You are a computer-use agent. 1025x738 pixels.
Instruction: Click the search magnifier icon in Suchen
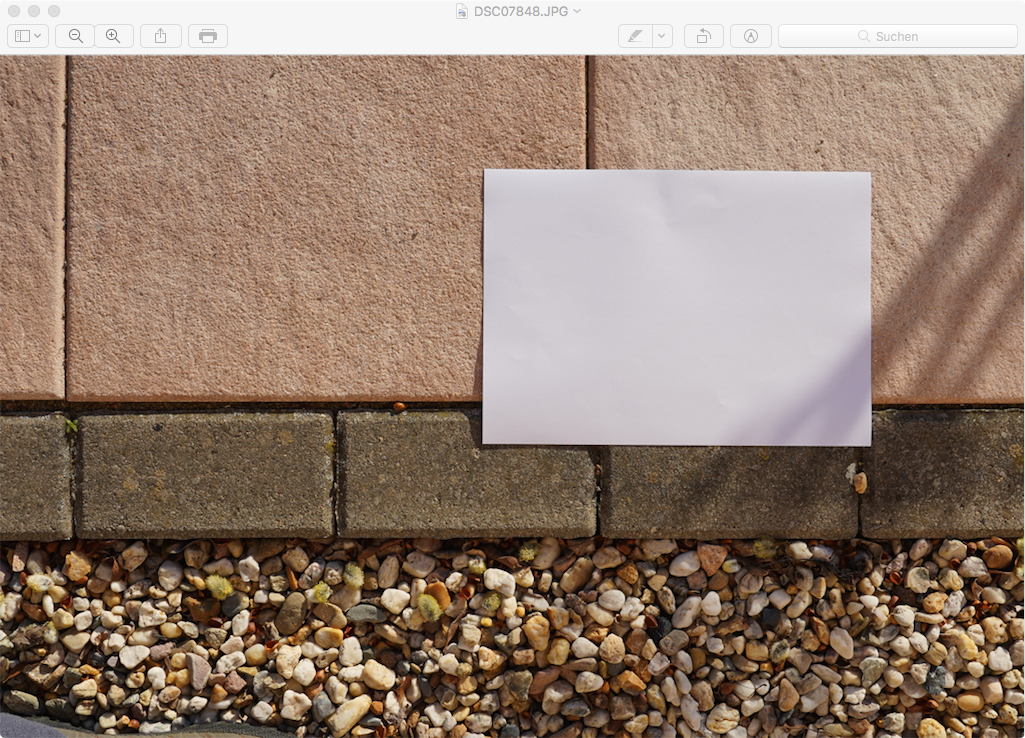864,36
